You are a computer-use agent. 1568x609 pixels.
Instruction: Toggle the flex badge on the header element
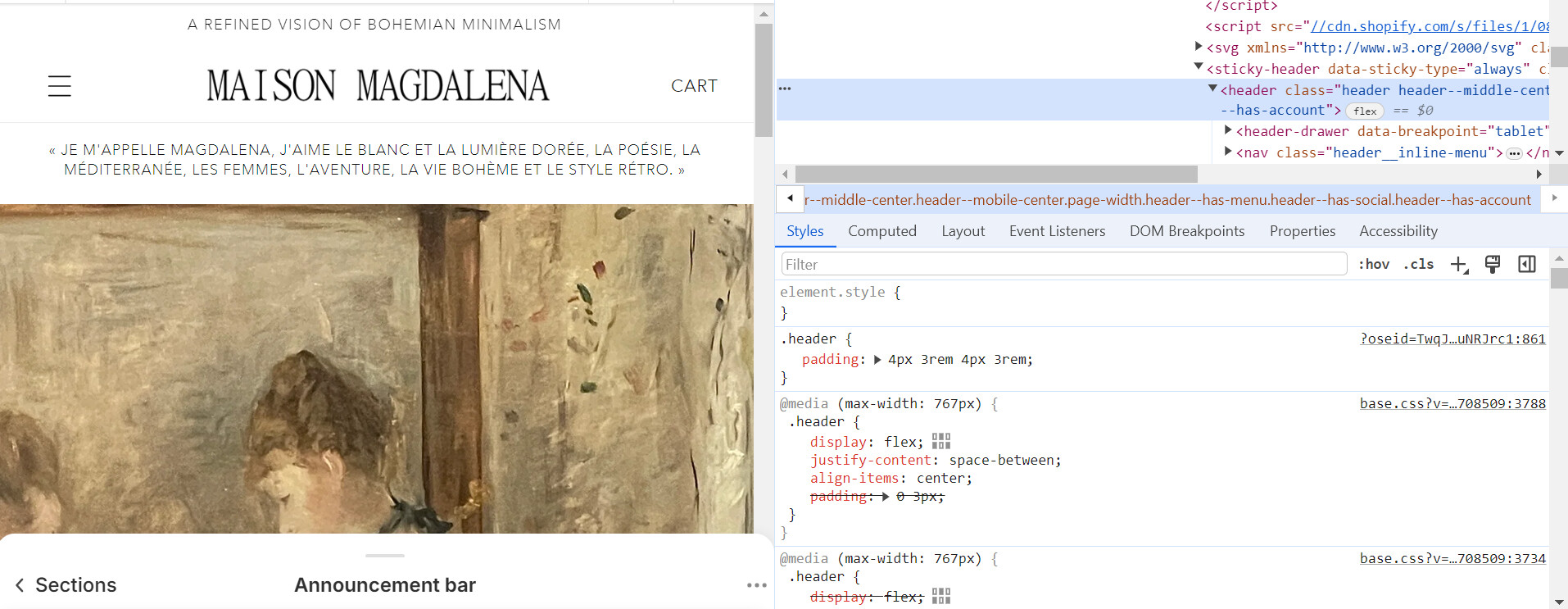pyautogui.click(x=1365, y=111)
